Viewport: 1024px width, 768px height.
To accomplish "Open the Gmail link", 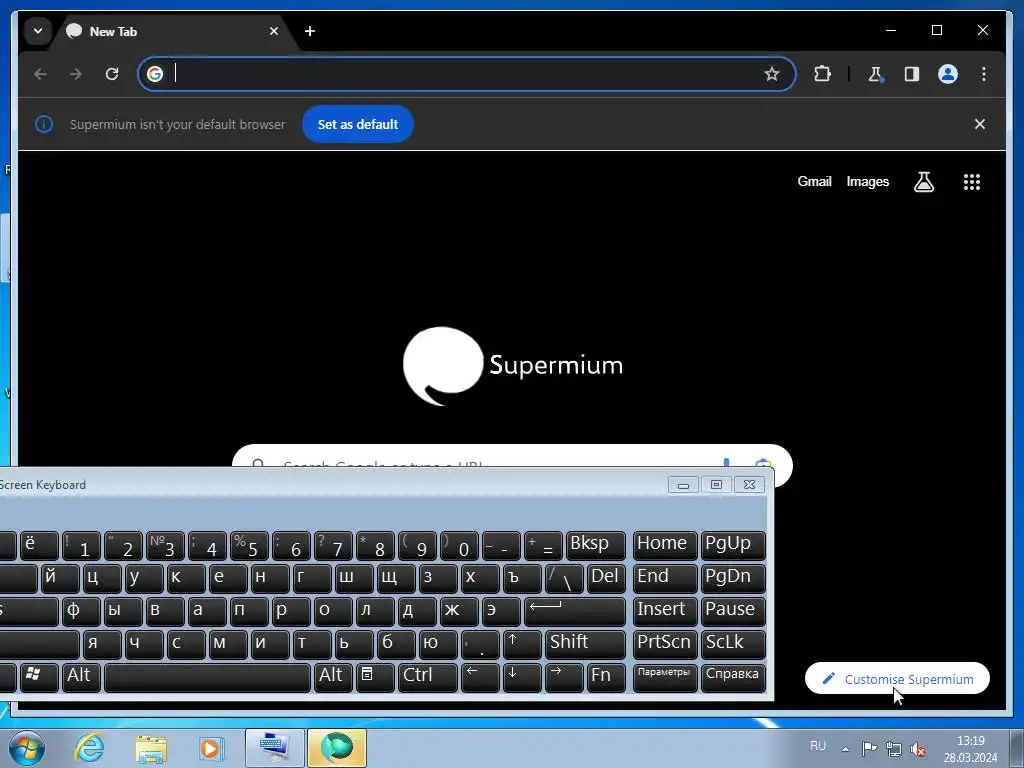I will pyautogui.click(x=814, y=182).
